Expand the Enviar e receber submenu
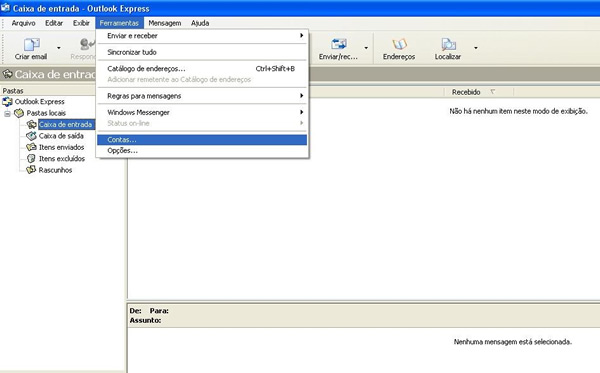 pos(202,36)
